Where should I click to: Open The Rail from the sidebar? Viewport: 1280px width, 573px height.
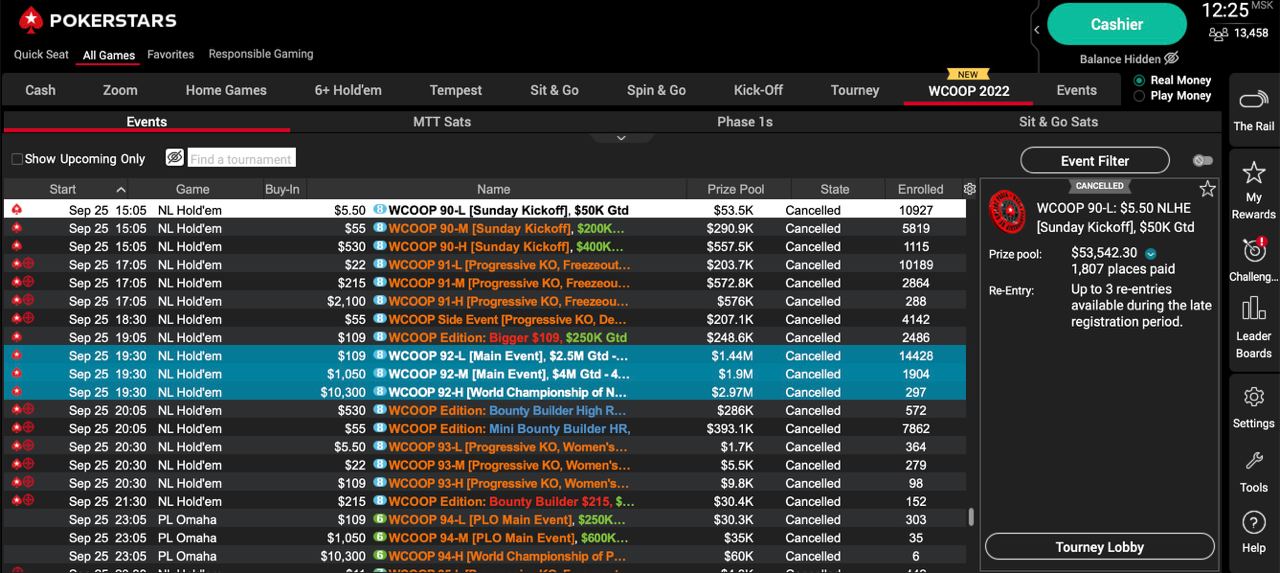point(1253,110)
